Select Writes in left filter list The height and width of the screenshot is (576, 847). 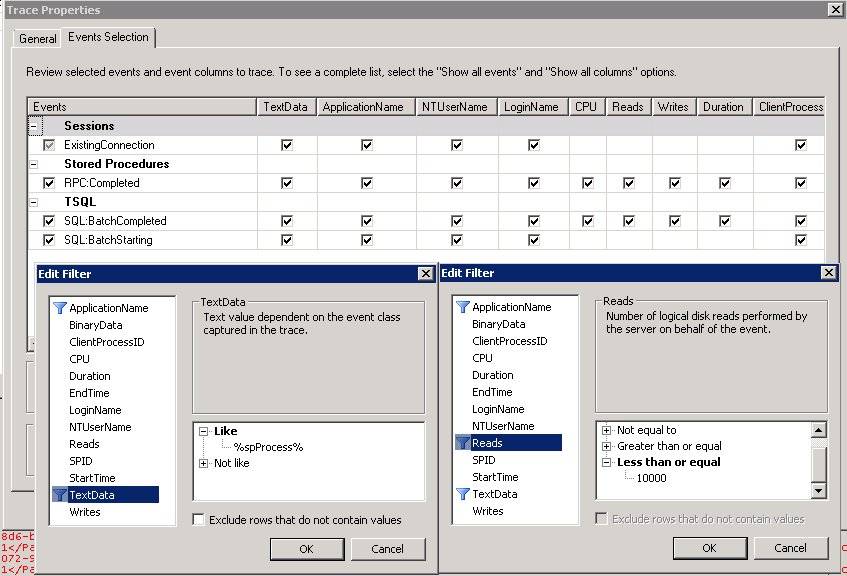click(x=85, y=512)
